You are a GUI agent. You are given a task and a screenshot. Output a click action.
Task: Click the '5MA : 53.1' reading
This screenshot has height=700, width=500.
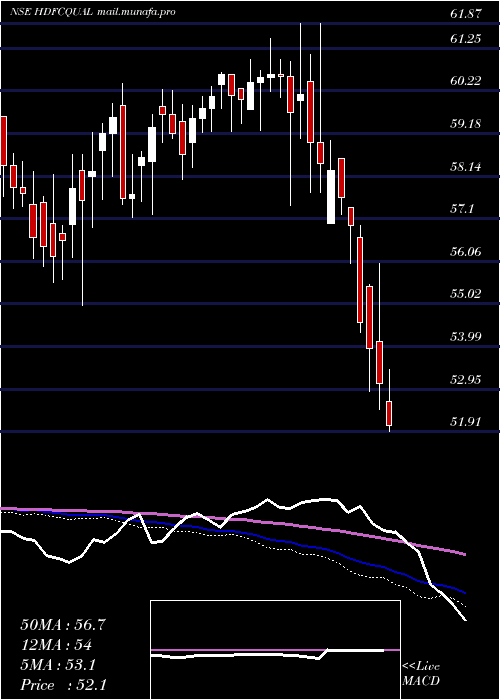coord(58,665)
